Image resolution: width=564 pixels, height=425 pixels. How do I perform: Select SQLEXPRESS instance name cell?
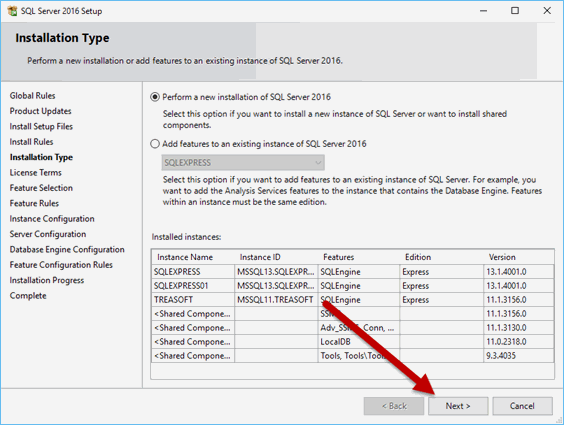(x=193, y=272)
